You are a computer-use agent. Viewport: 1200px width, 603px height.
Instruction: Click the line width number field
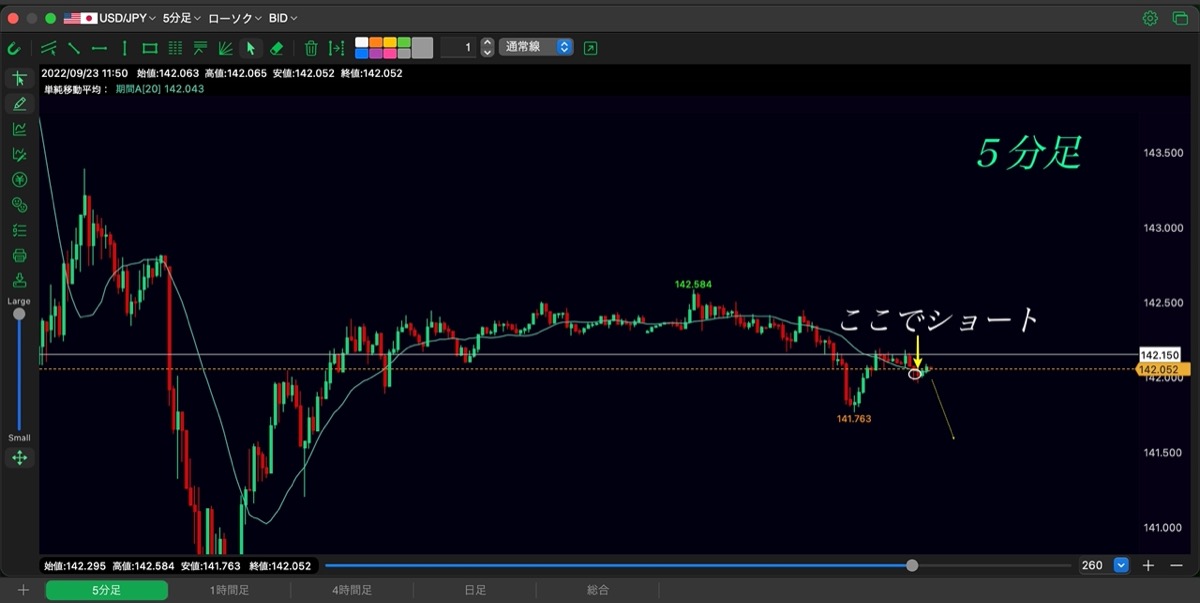coord(458,47)
